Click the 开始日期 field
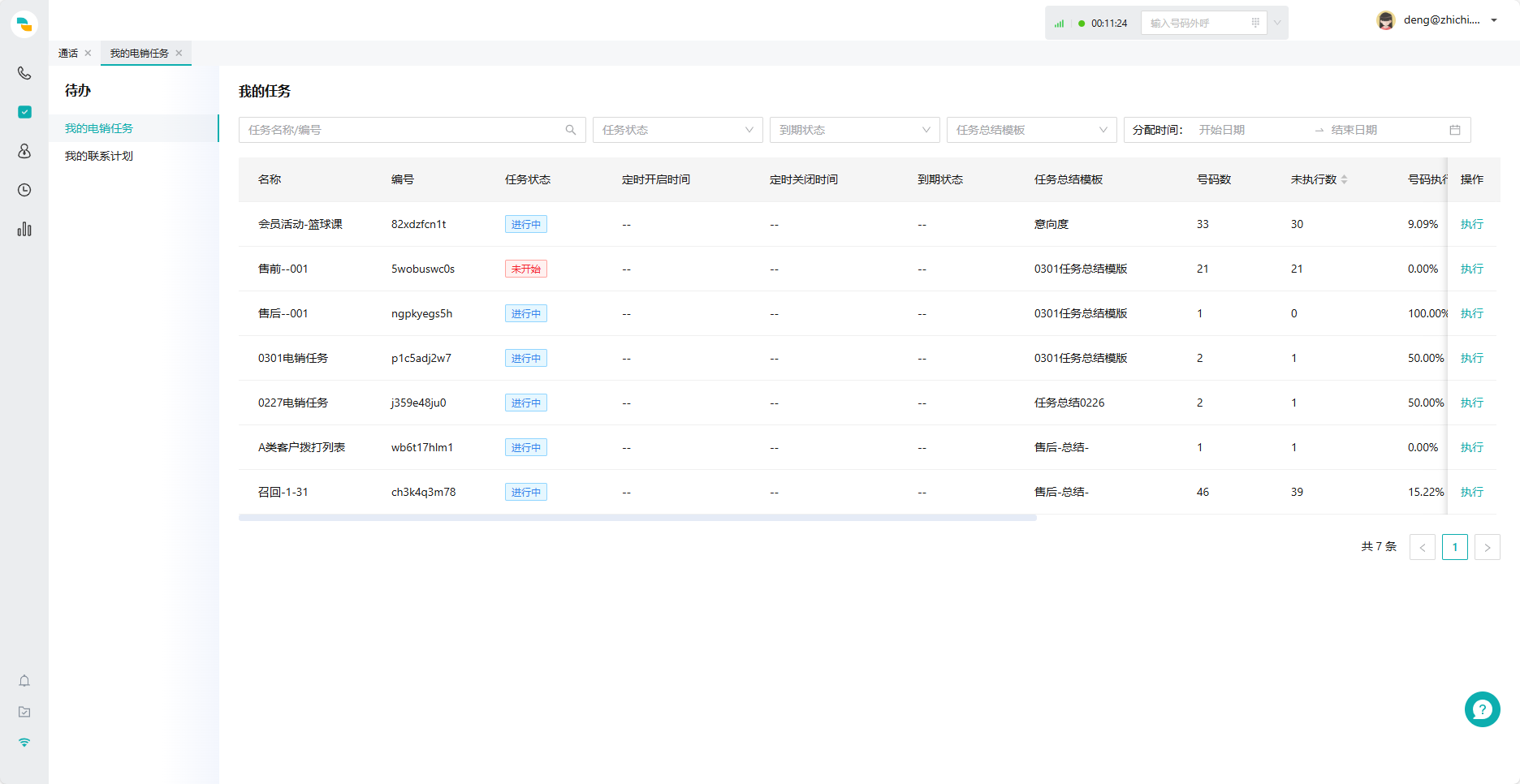 click(1250, 130)
